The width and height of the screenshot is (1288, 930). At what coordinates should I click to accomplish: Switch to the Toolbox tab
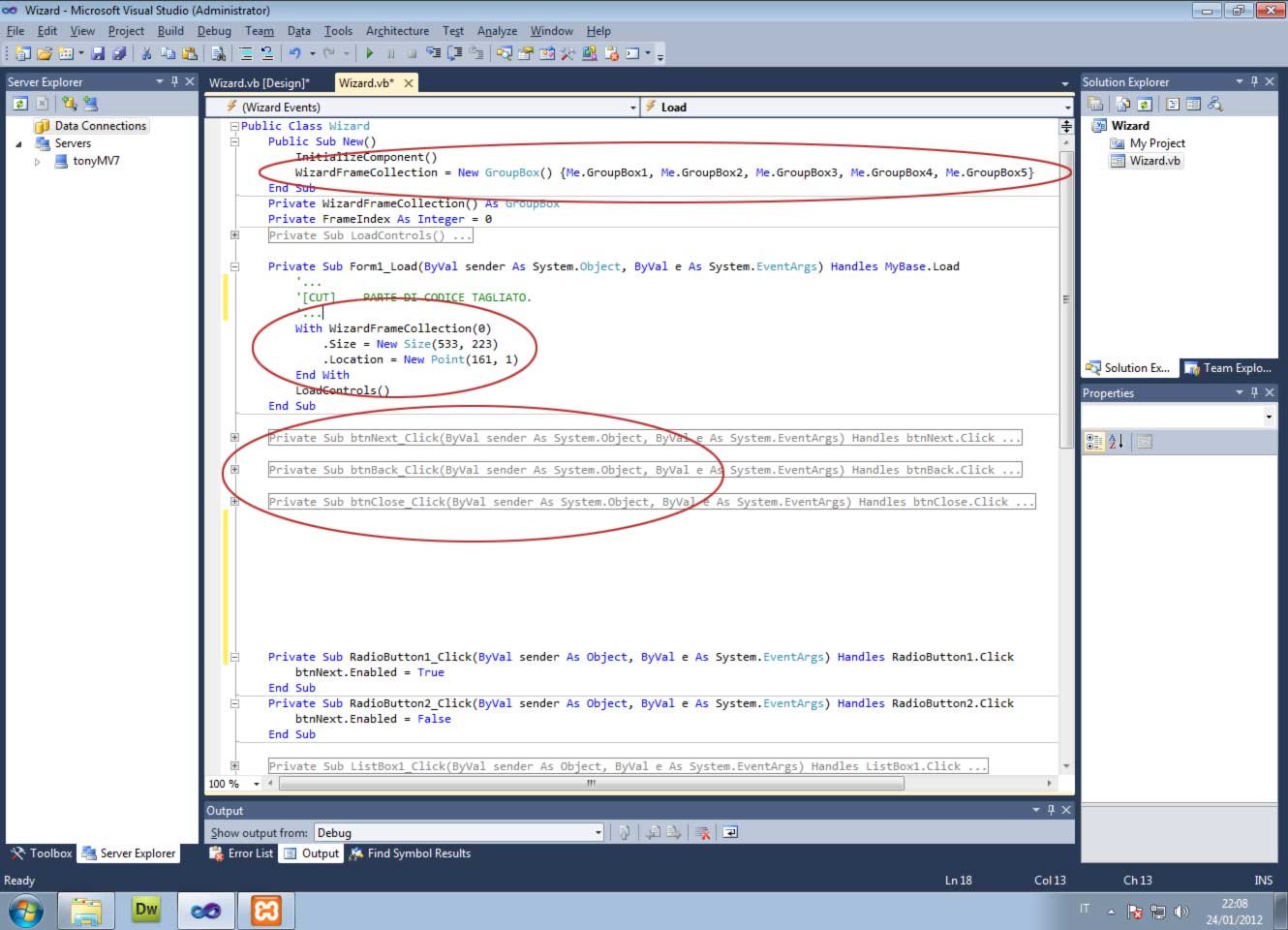click(x=42, y=853)
